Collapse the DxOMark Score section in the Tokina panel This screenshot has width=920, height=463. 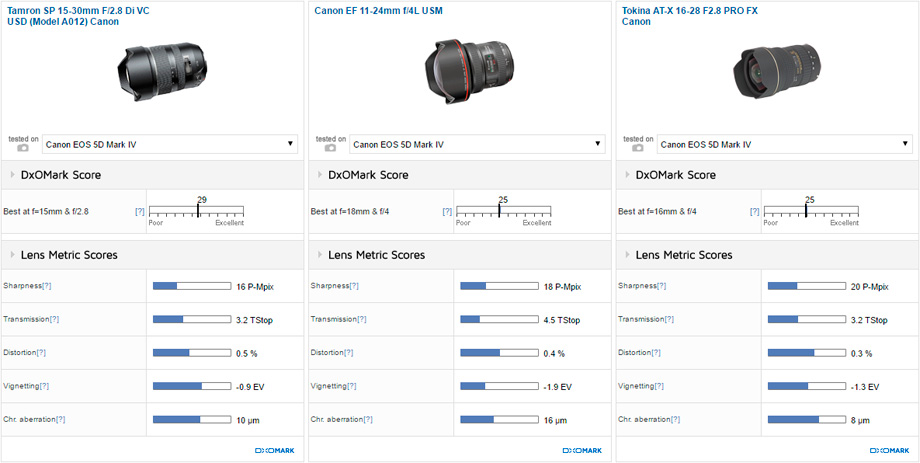[x=628, y=175]
